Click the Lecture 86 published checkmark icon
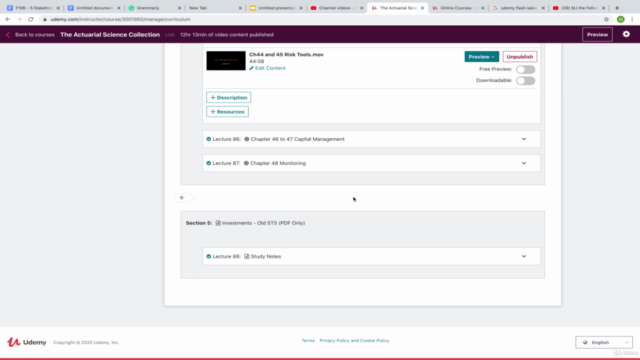 tap(209, 139)
